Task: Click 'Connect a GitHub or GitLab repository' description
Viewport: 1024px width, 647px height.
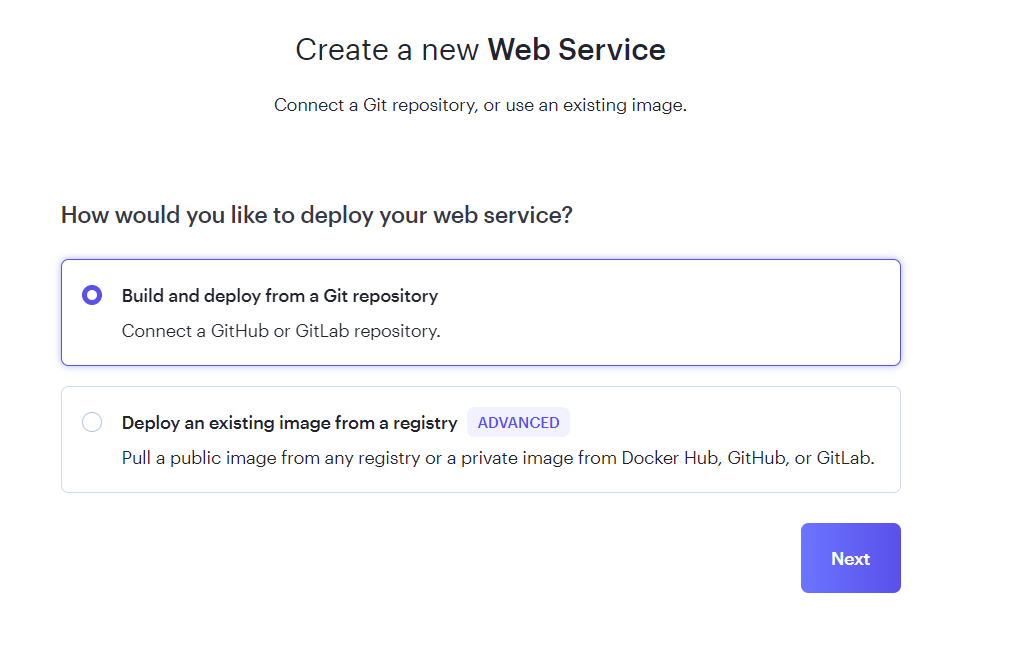Action: [281, 331]
